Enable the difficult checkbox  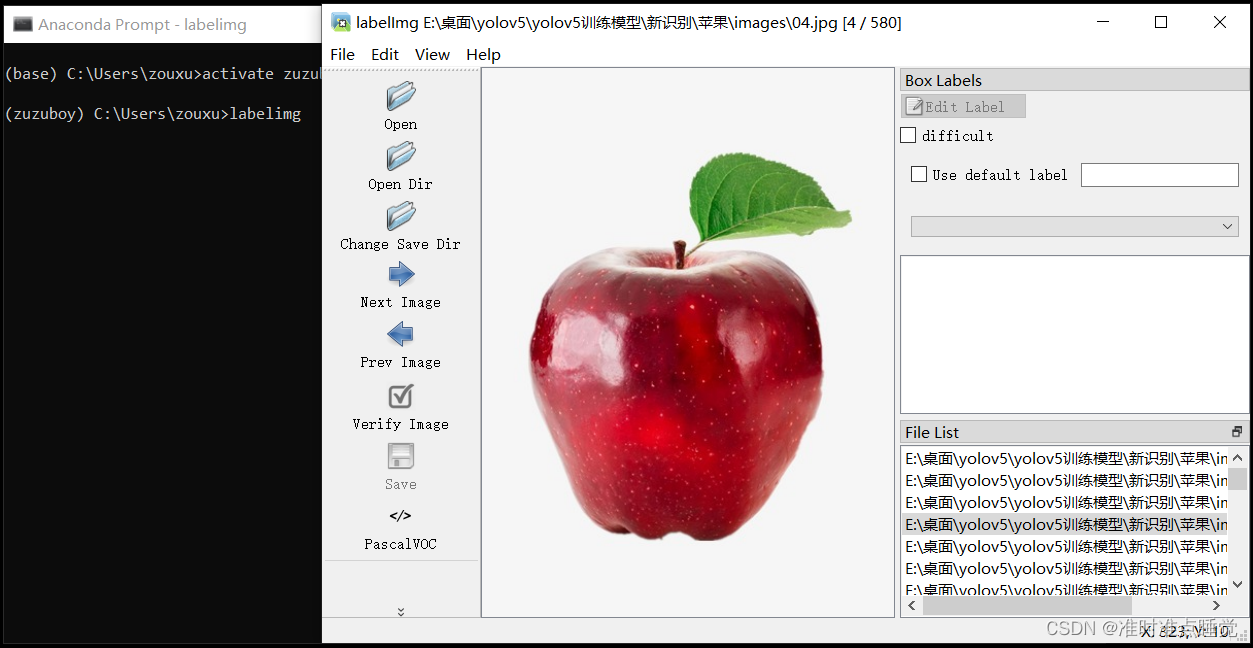click(908, 134)
